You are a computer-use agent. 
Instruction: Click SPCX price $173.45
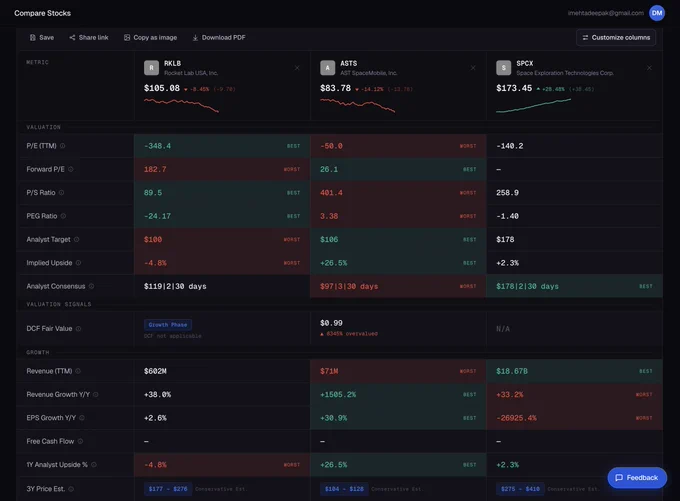[514, 88]
